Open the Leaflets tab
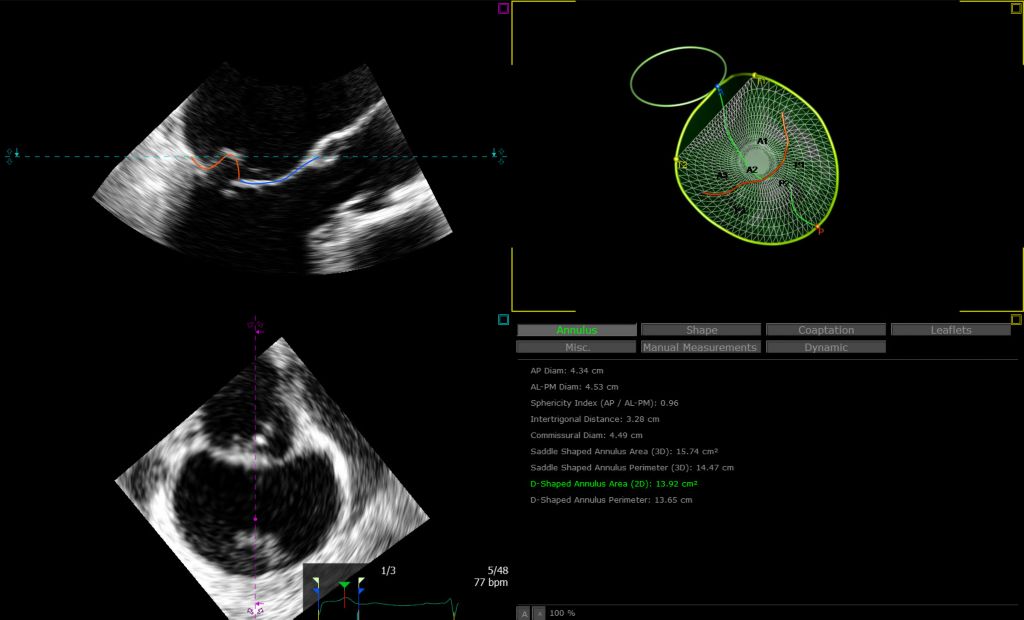This screenshot has width=1024, height=620. (951, 330)
